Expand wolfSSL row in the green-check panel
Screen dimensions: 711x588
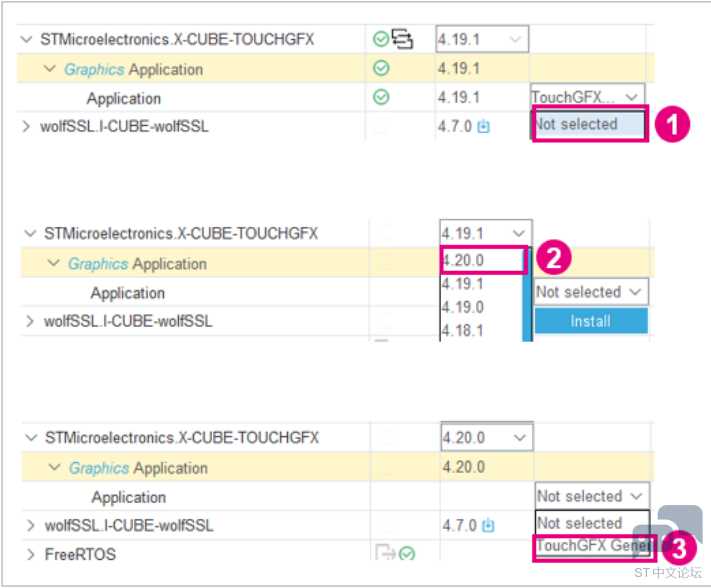click(26, 126)
